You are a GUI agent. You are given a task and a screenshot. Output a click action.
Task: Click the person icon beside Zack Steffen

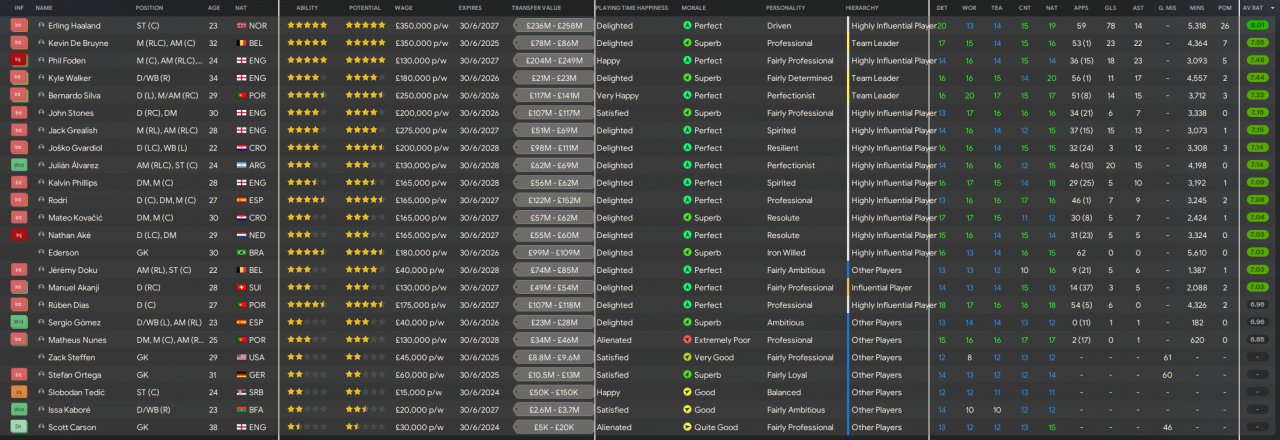tap(41, 357)
